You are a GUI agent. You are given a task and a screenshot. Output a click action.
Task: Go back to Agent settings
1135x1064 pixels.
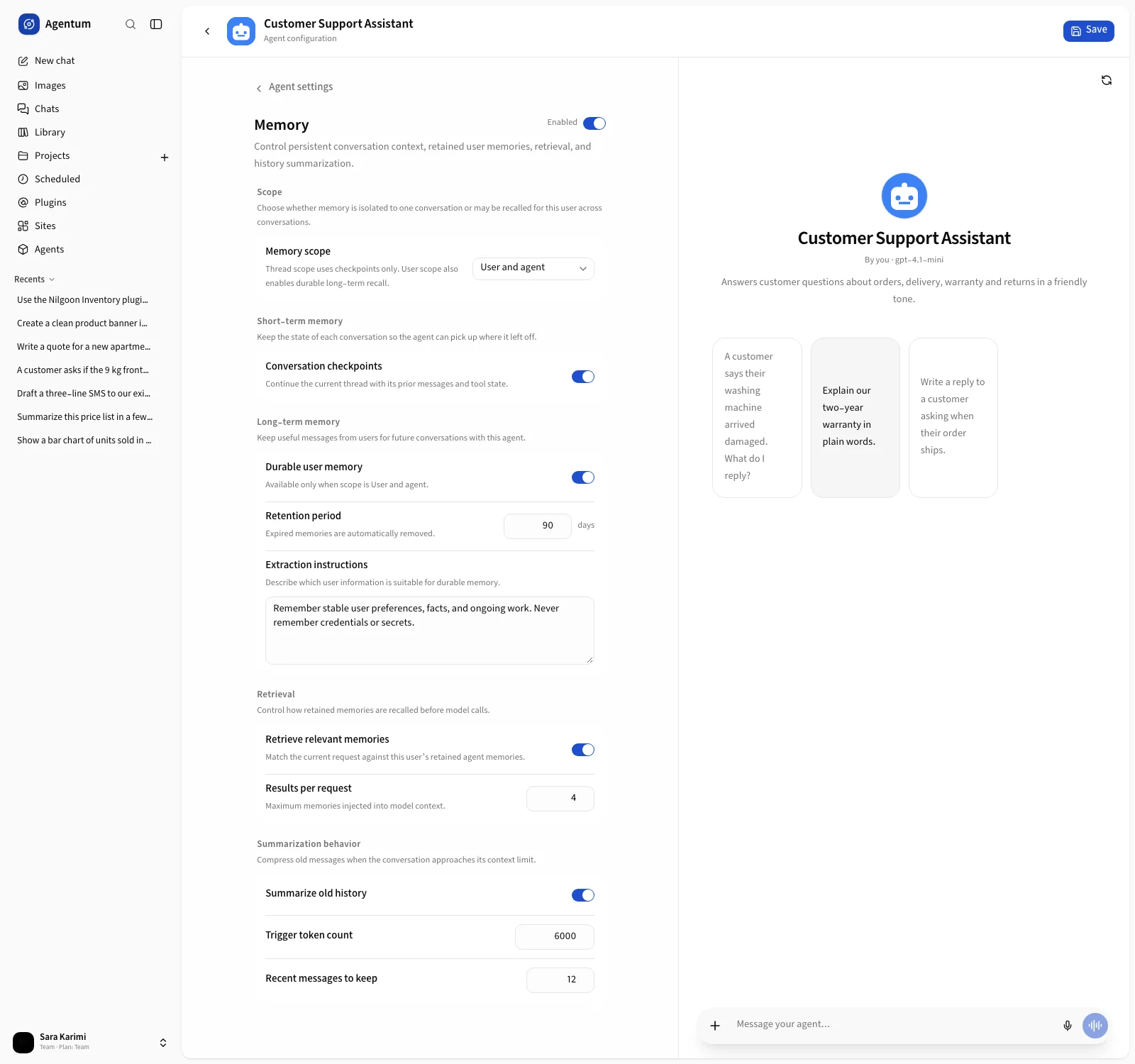(x=294, y=87)
